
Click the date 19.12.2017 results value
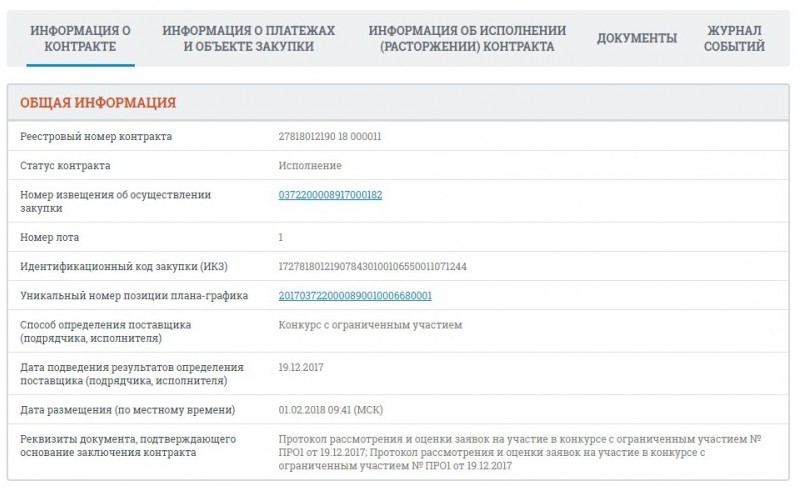coord(301,367)
